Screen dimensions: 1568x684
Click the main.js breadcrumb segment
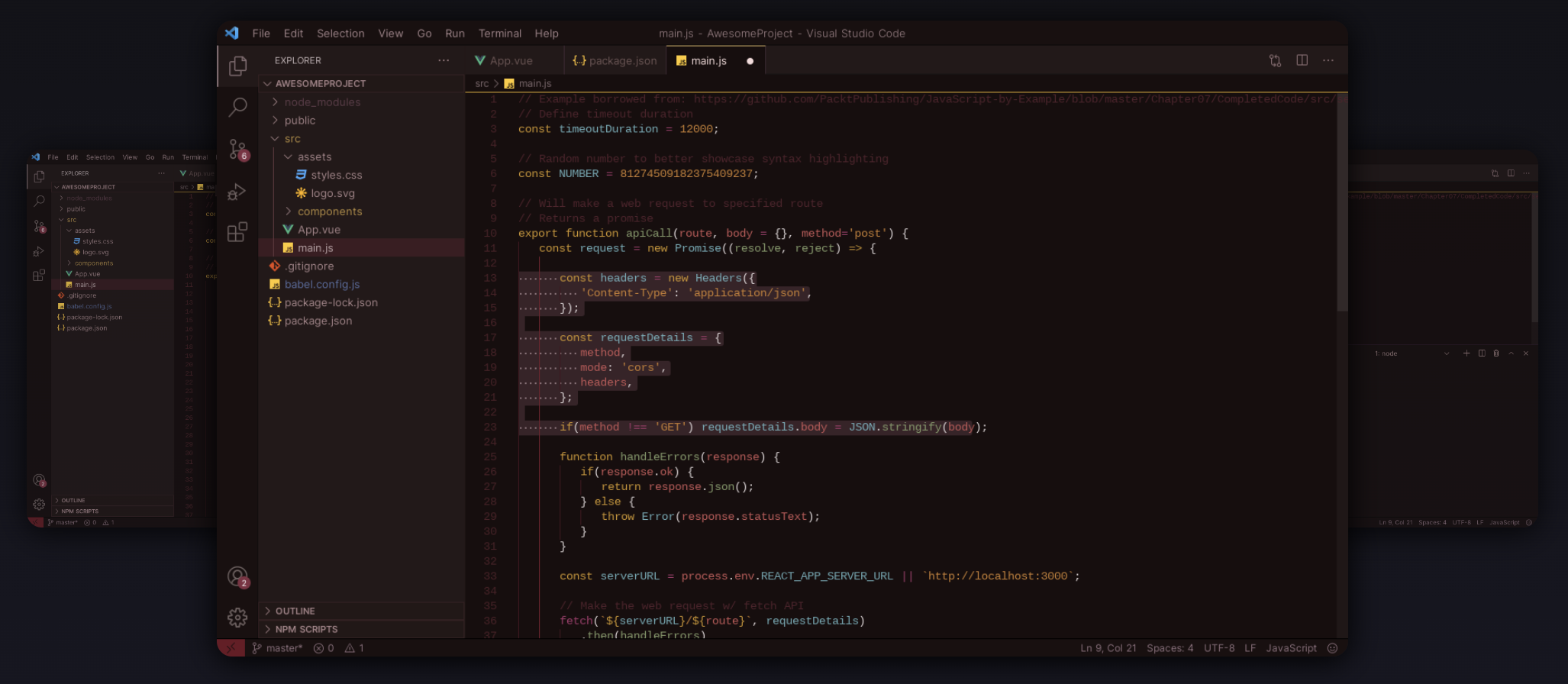[528, 84]
